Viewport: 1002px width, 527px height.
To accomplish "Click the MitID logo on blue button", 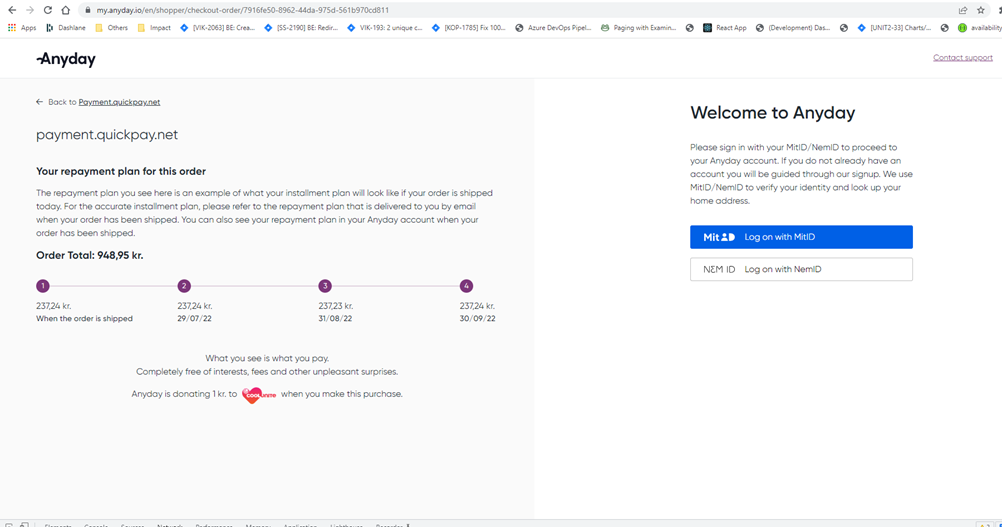I will click(719, 237).
